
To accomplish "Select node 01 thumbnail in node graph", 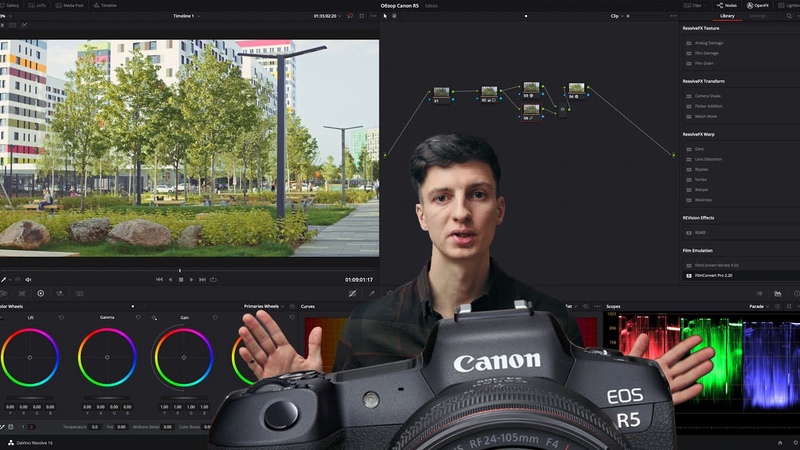I will pyautogui.click(x=441, y=92).
